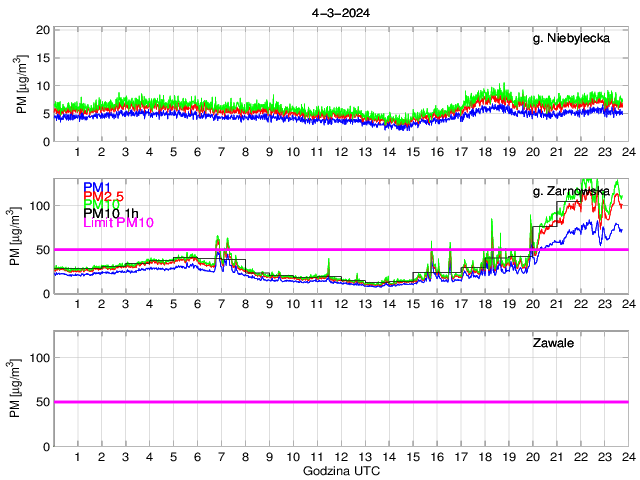Viewport: 640px width, 480px height.
Task: Click the 100 tick on Zawale y-axis
Action: [x=40, y=358]
